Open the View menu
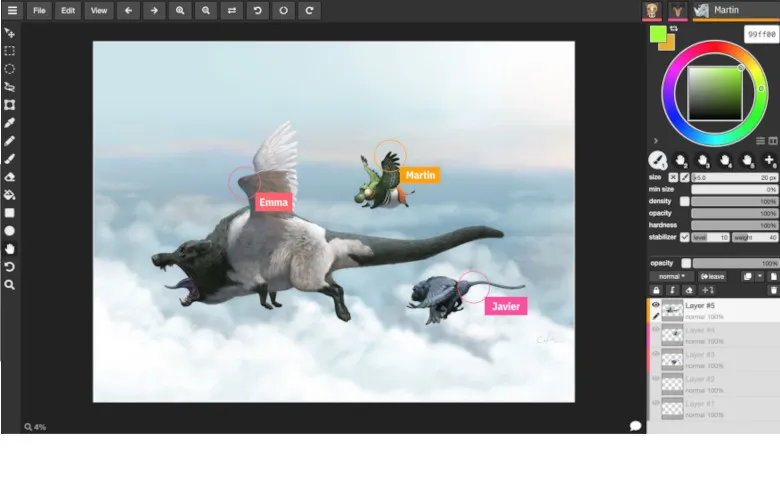Image resolution: width=780 pixels, height=488 pixels. (98, 11)
